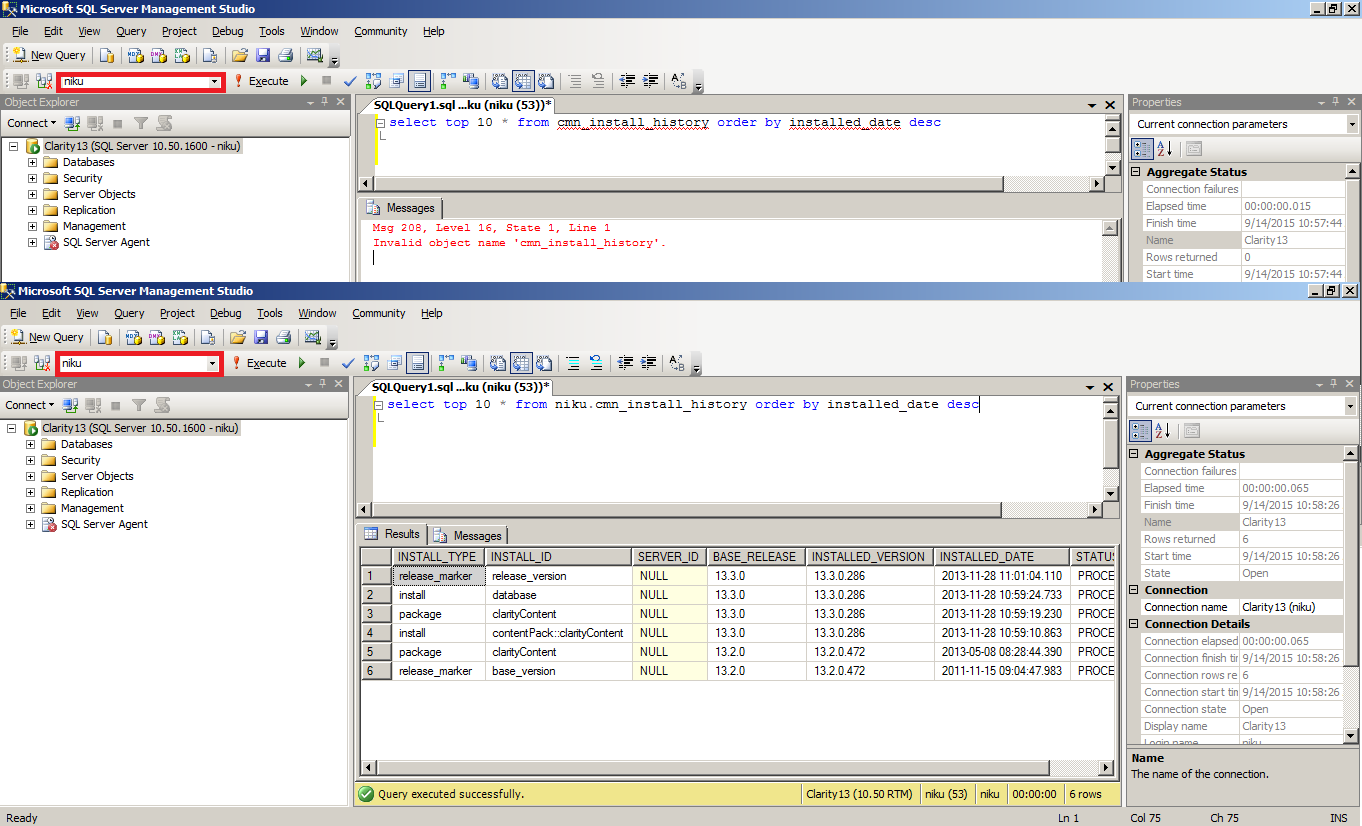The image size is (1362, 826).
Task: Open a file using the Open File icon
Action: pos(238,54)
